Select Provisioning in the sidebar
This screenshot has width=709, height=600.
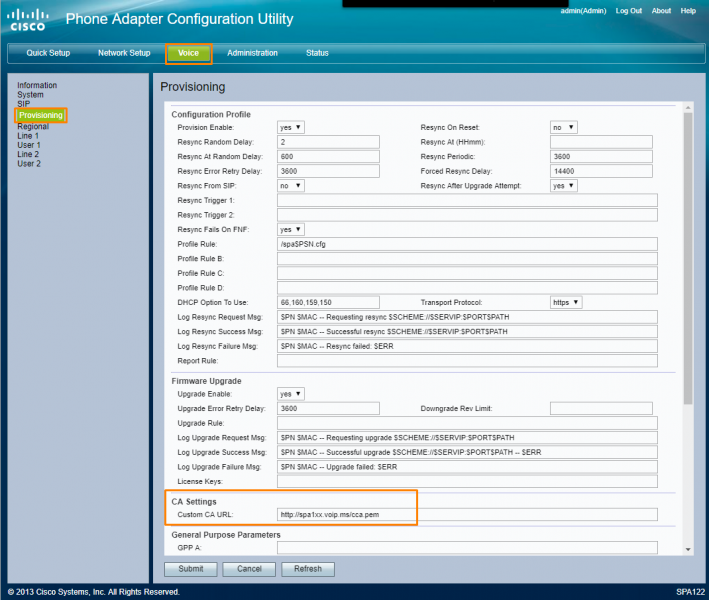click(x=41, y=115)
